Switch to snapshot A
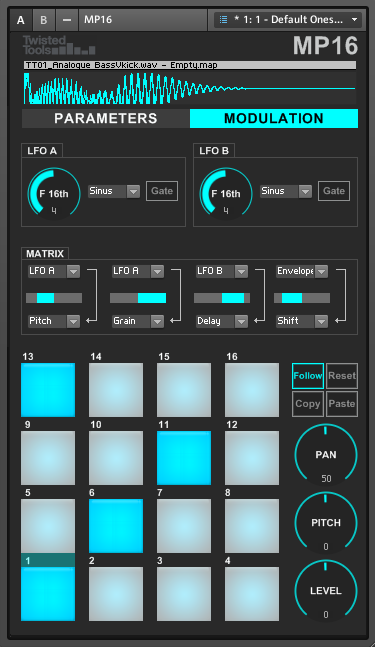Viewport: 375px width, 647px height. 21,20
